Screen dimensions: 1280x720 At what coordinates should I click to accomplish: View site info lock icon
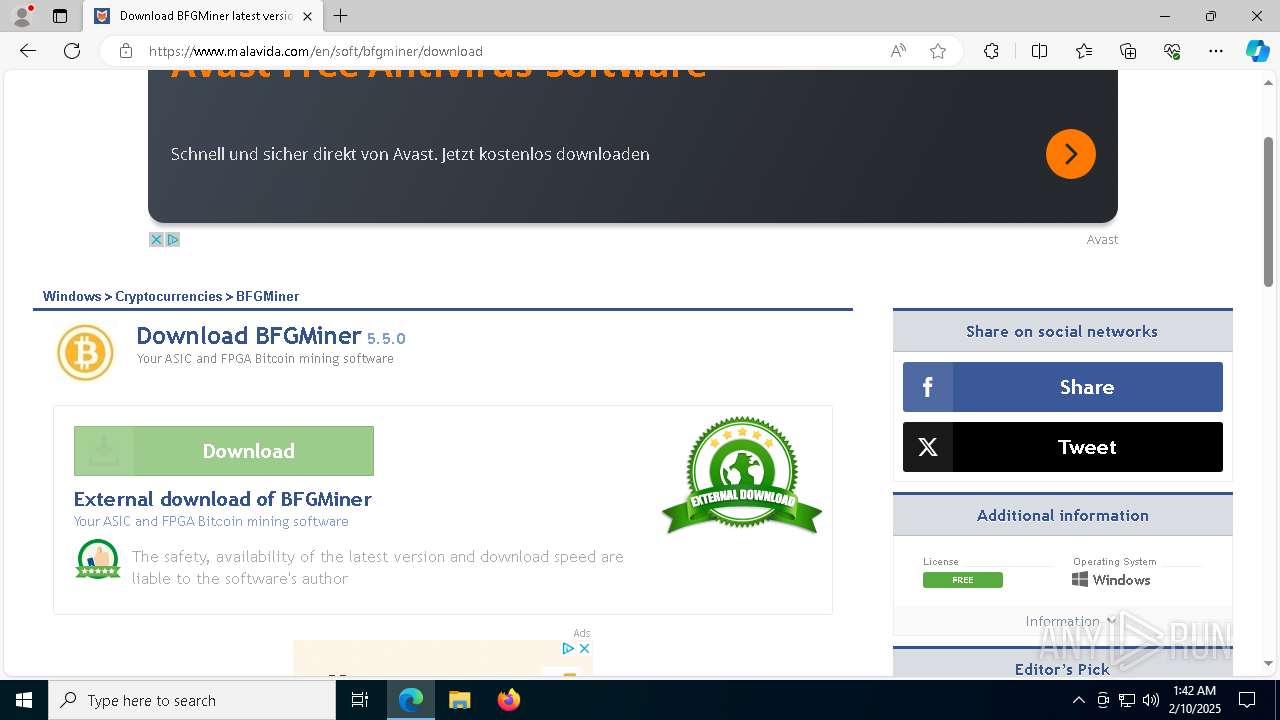(x=126, y=51)
